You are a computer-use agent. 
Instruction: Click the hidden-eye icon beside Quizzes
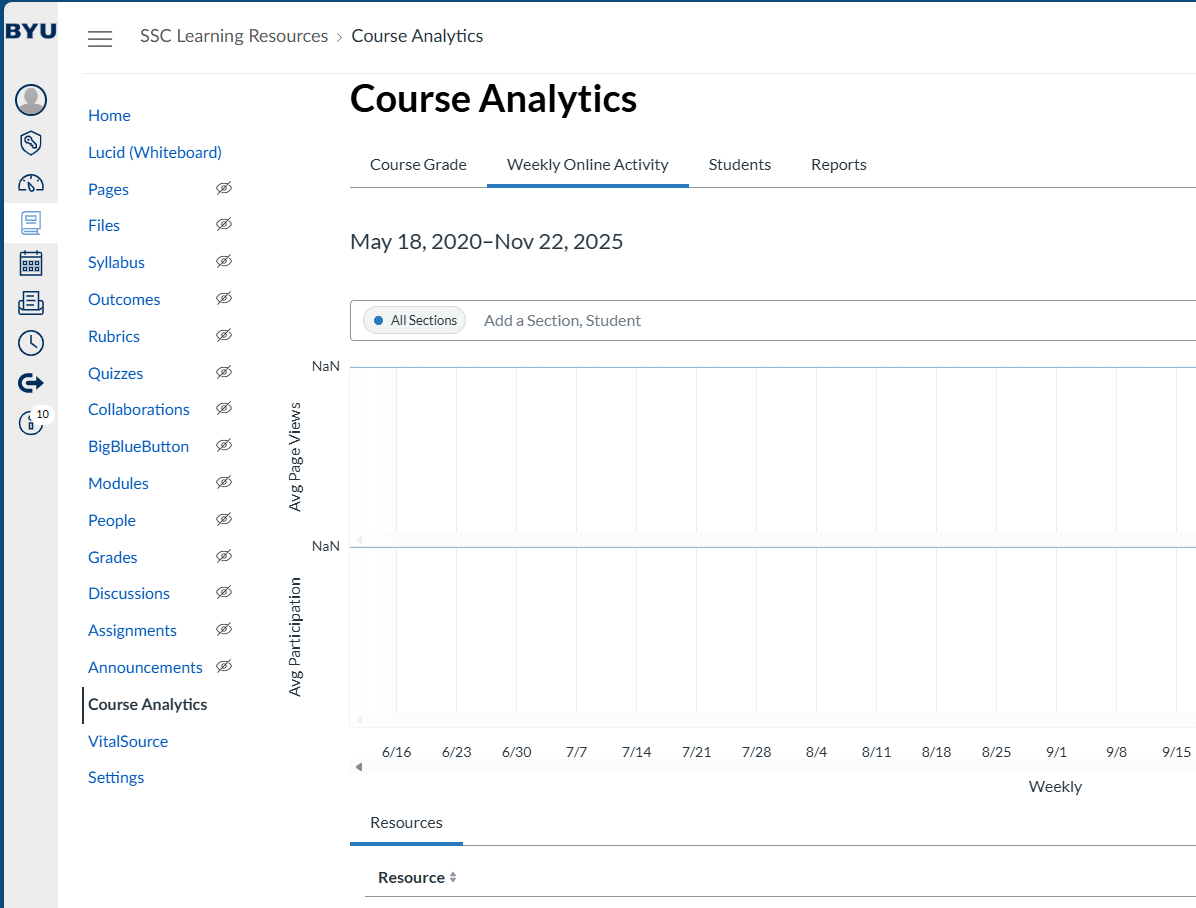[x=223, y=372]
